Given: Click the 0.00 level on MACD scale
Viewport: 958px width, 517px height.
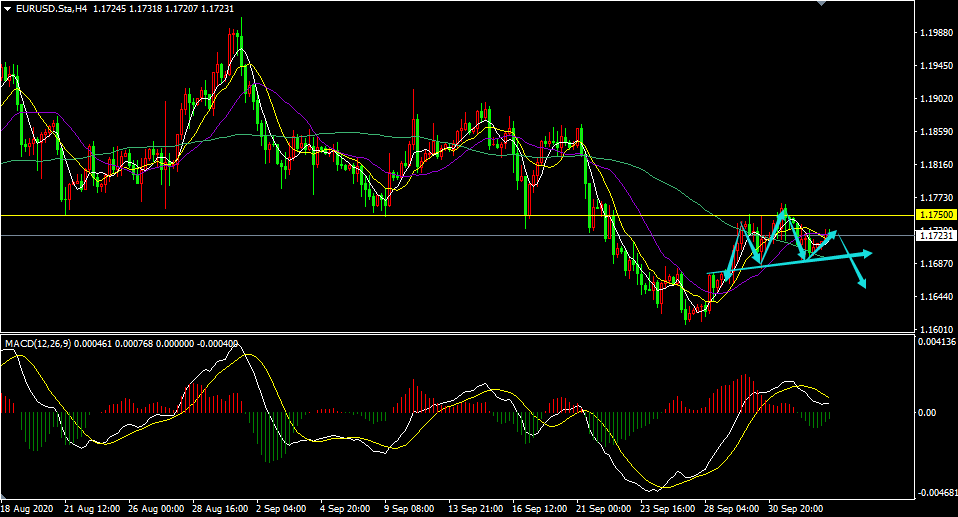Looking at the screenshot, I should [926, 412].
